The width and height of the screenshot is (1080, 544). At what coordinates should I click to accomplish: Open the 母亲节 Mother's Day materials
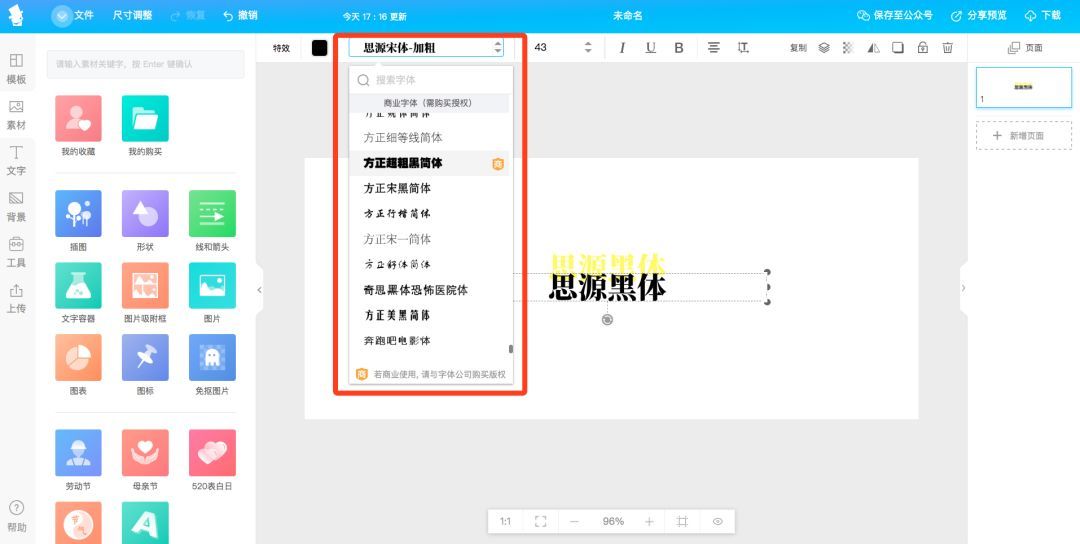145,461
